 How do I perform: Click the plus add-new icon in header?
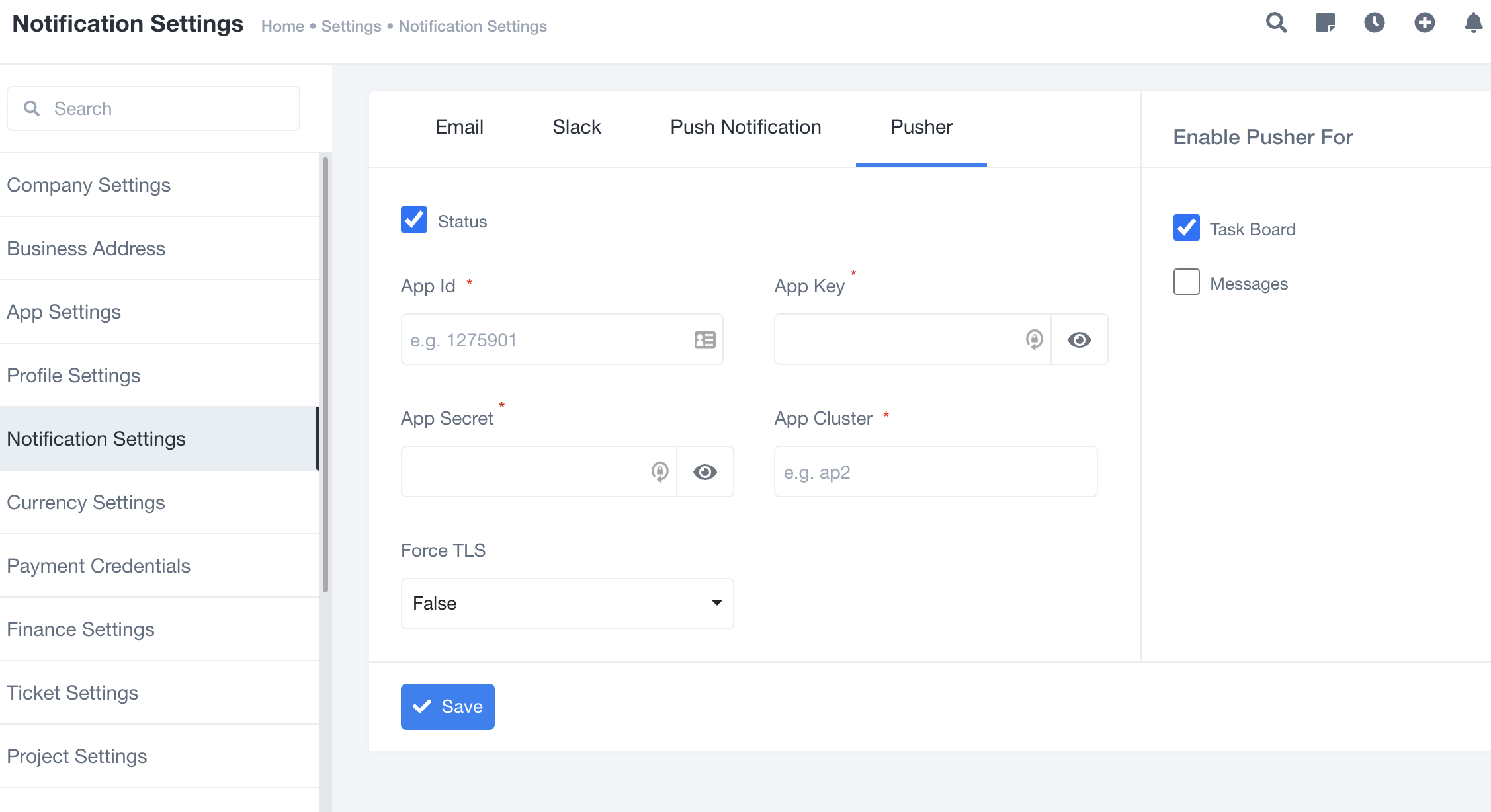[1424, 23]
